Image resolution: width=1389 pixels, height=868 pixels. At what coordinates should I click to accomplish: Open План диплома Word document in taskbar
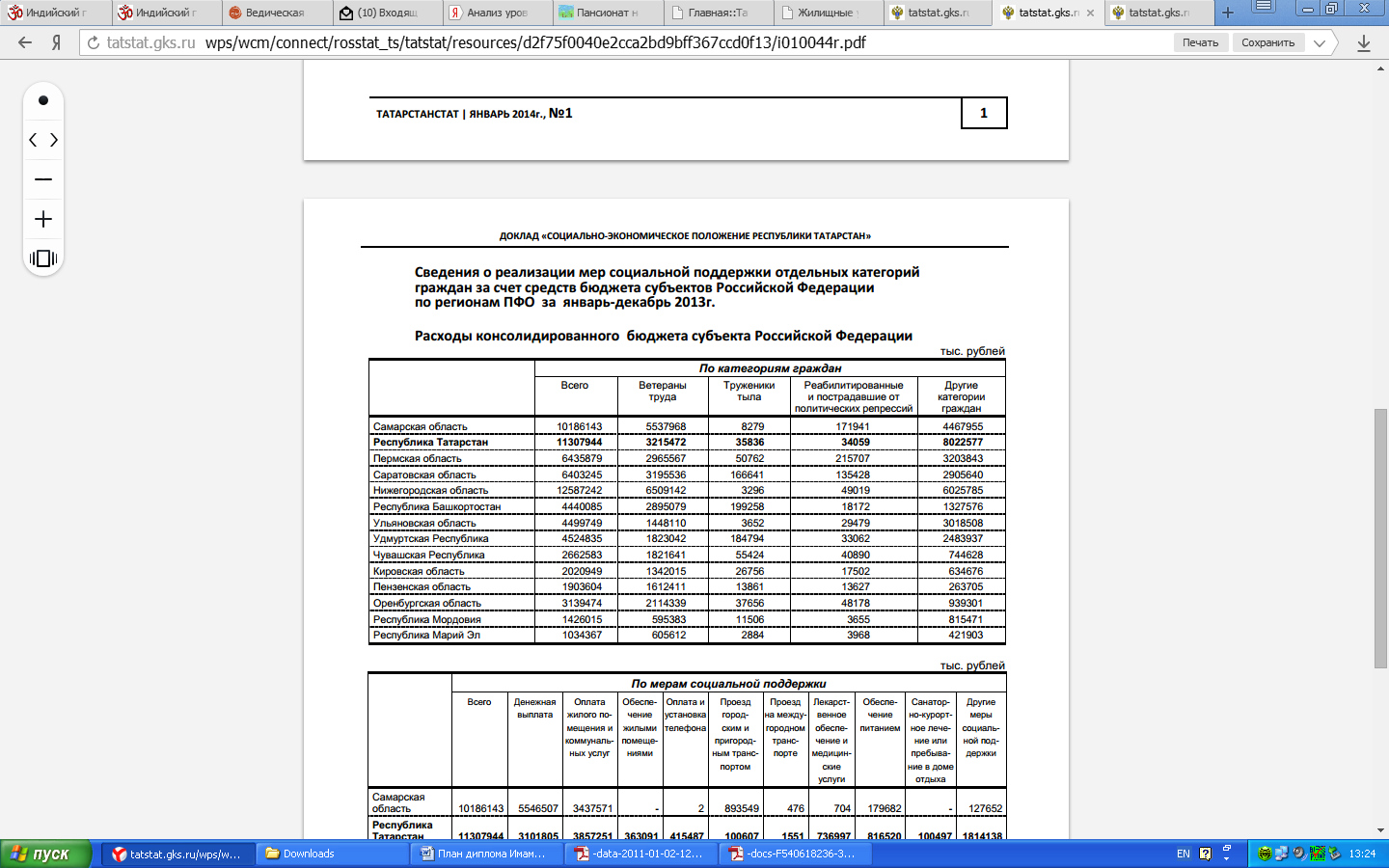488,854
